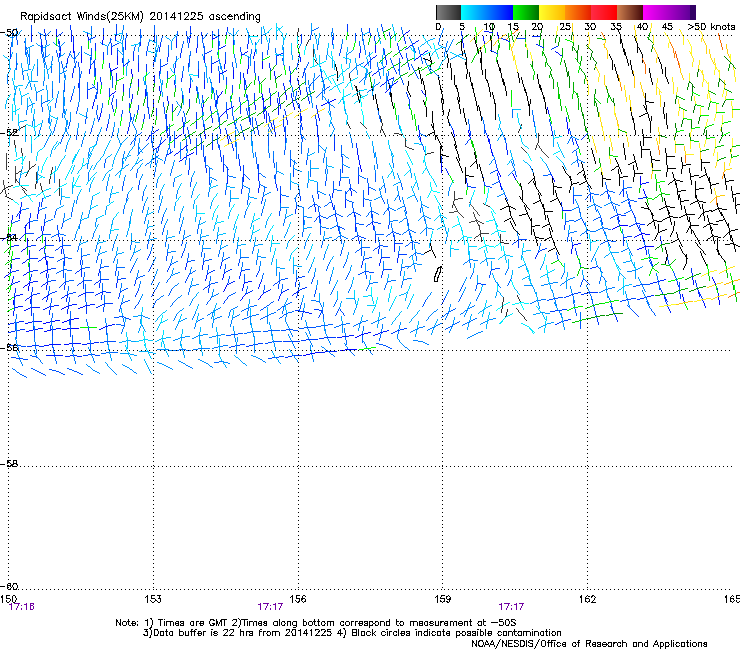Click the longitude label '162'
Screen dimensions: 740x650
coord(588,599)
